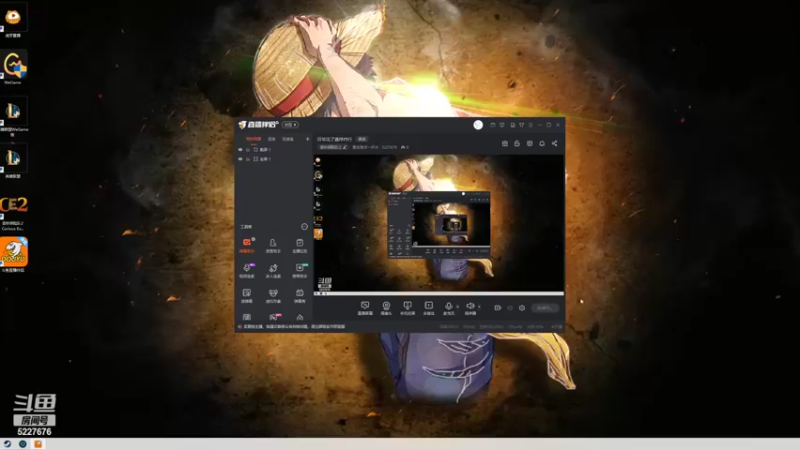Viewport: 800px width, 450px height.
Task: Click the title bar icon left of the triangle
Action: point(512,124)
